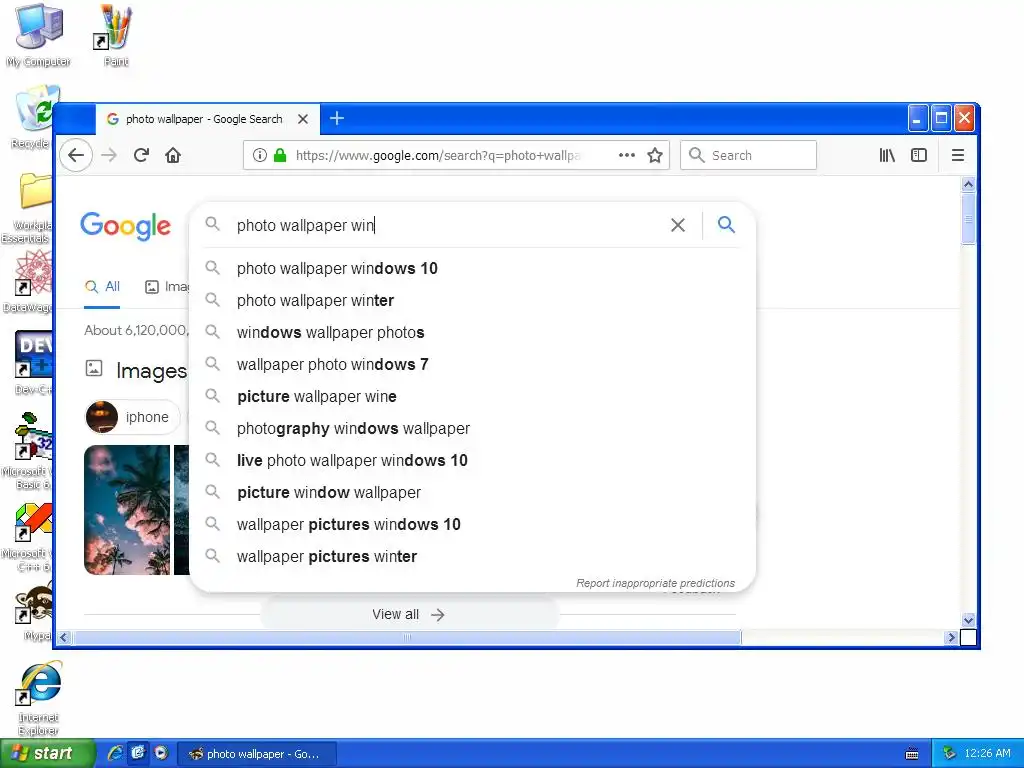Image resolution: width=1024 pixels, height=768 pixels.
Task: Select suggestion picture window wallpaper
Action: 473,492
